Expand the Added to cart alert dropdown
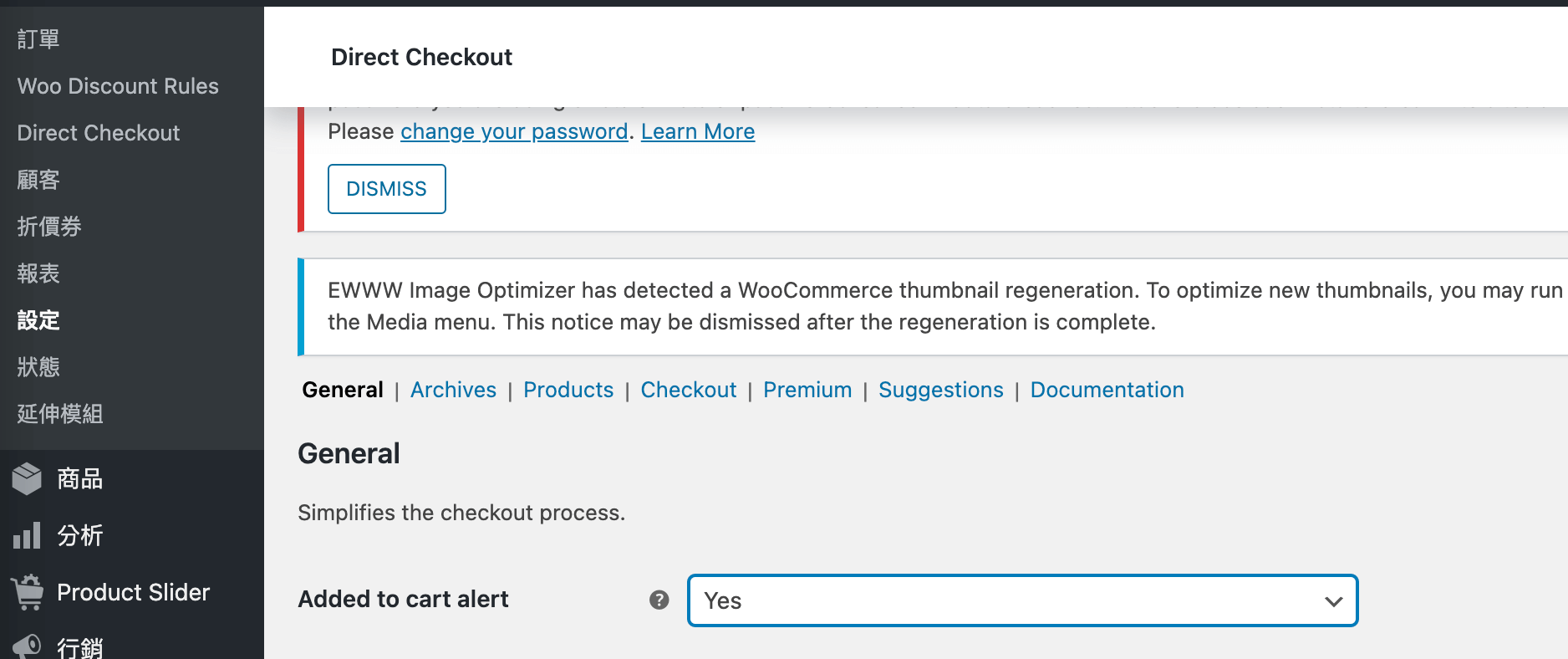The image size is (1568, 659). 1021,600
